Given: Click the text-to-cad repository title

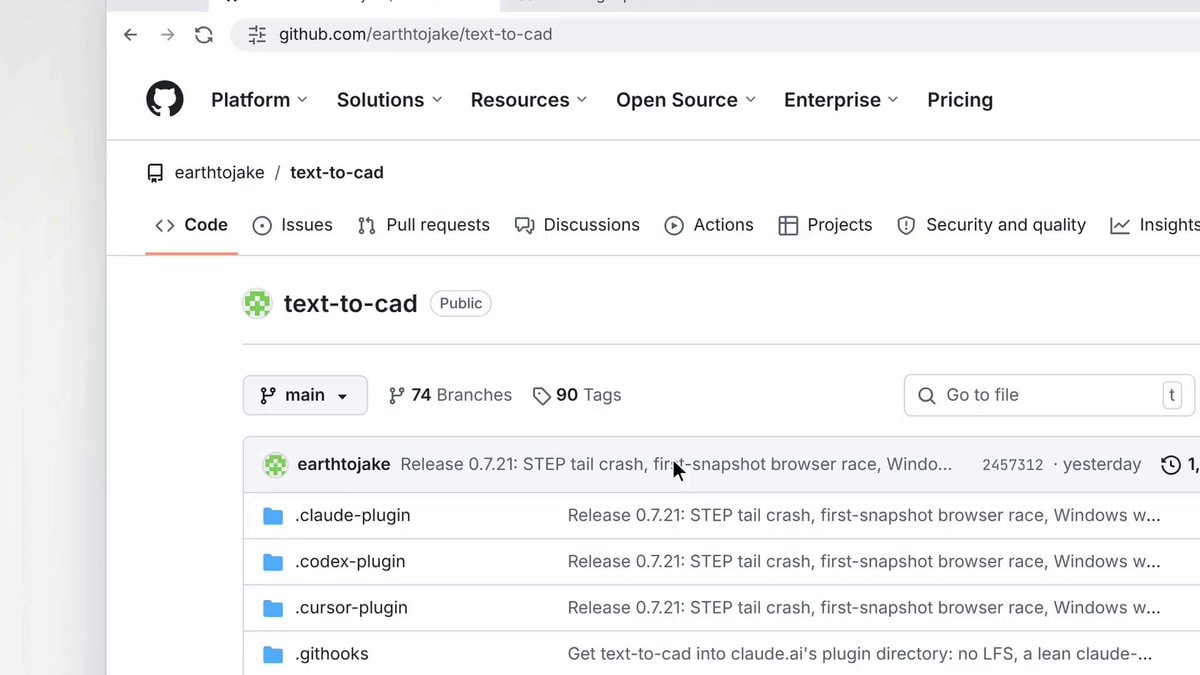Looking at the screenshot, I should (x=350, y=303).
